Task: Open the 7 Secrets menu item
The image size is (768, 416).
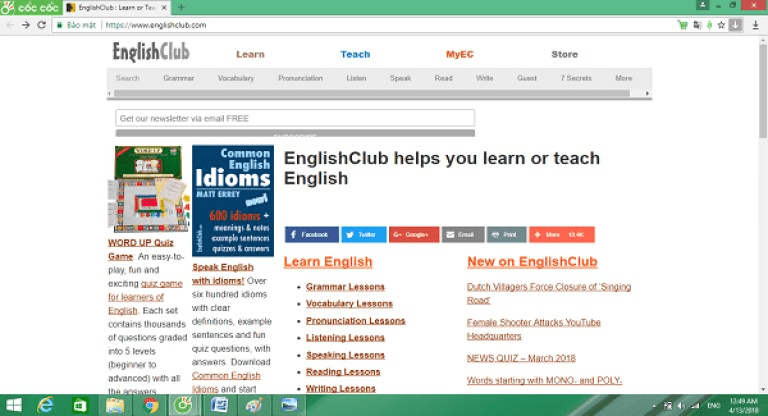Action: click(x=576, y=78)
